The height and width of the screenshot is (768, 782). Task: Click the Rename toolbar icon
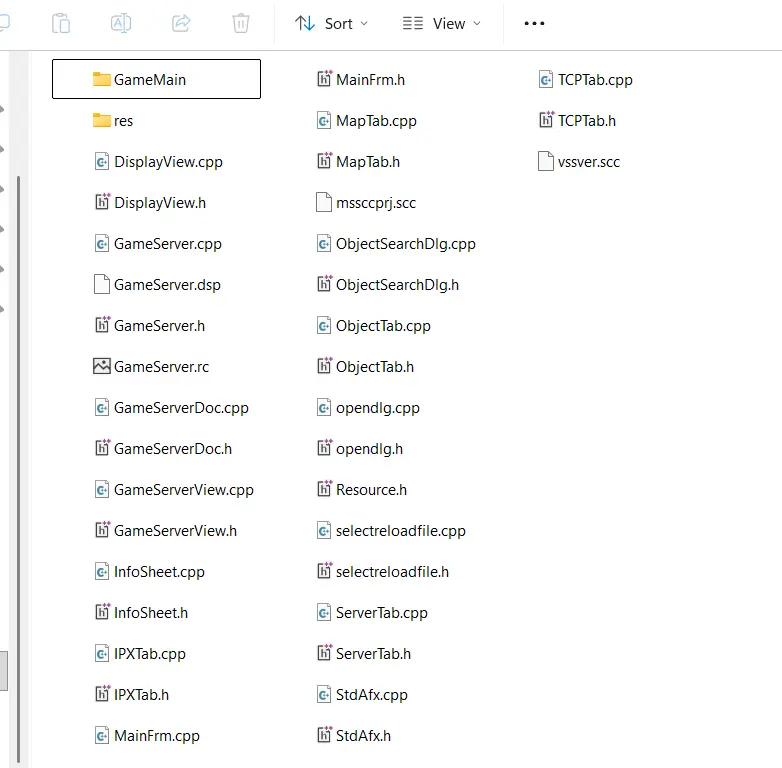(x=121, y=23)
